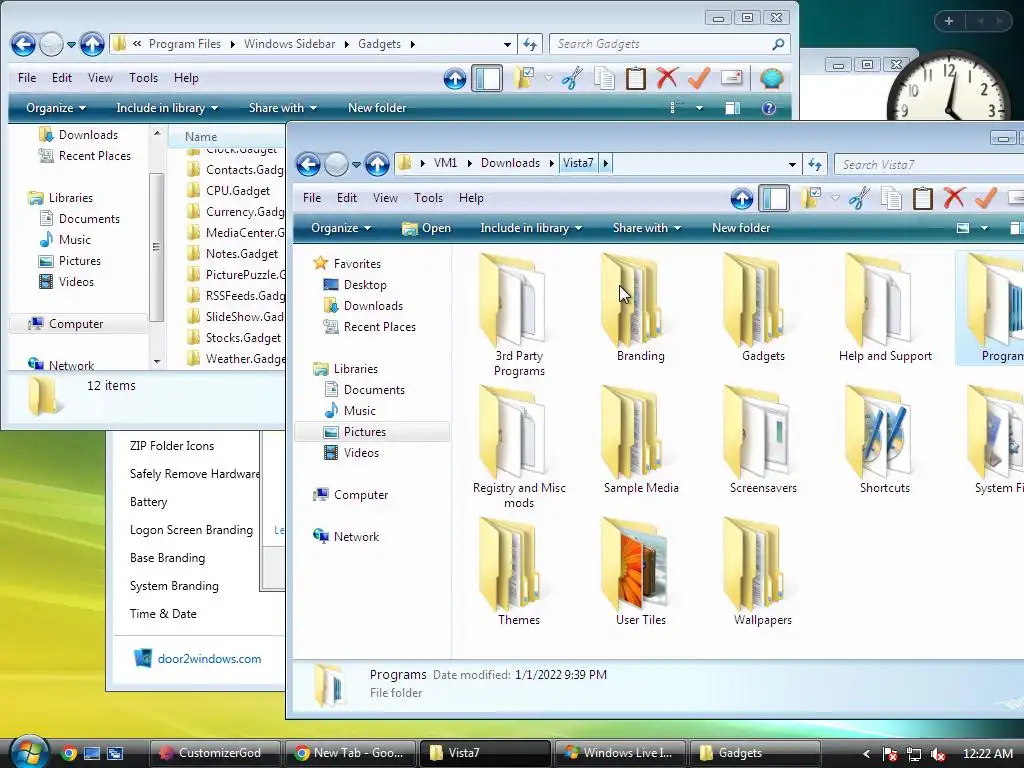
Task: Select Screensavers folder thumbnail
Action: [762, 440]
